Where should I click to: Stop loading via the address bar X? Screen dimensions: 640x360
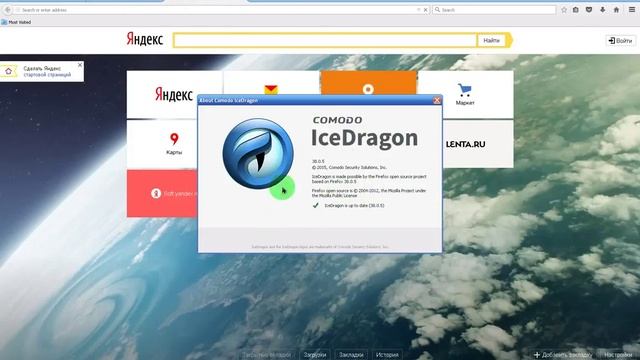click(x=425, y=10)
